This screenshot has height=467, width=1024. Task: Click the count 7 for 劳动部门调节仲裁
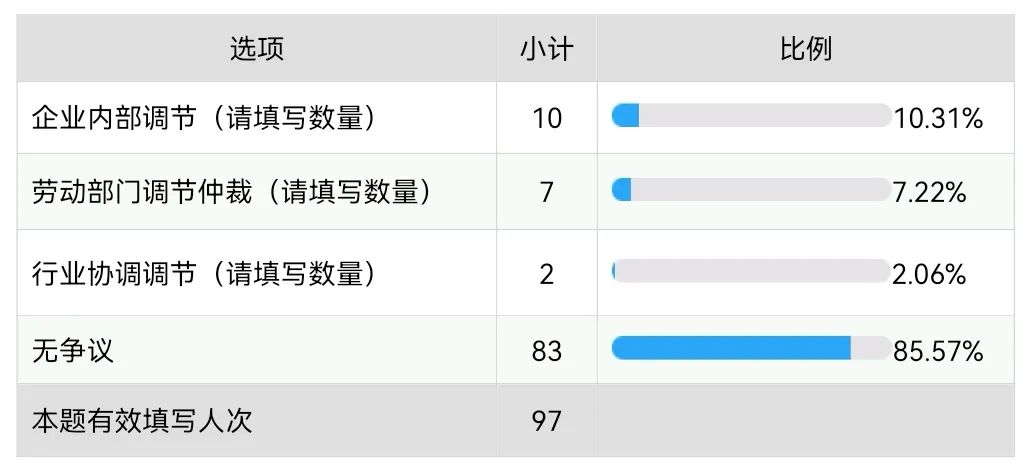coord(546,192)
